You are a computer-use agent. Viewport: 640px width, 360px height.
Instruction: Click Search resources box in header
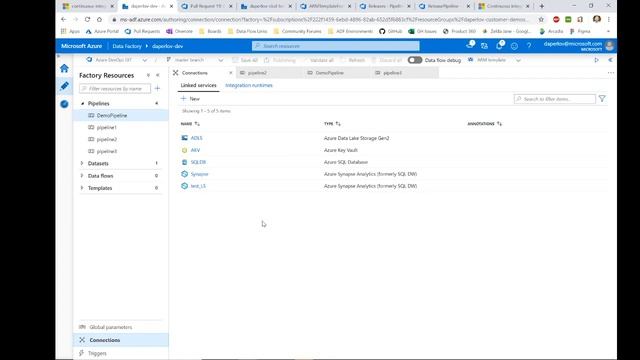point(336,46)
